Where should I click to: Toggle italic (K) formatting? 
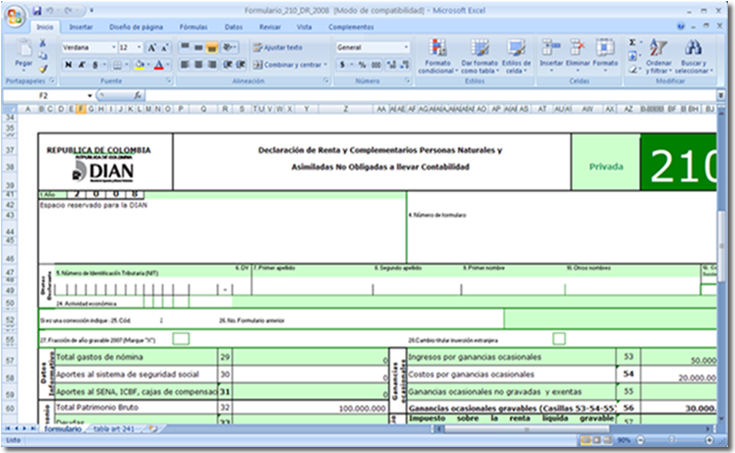[82, 65]
